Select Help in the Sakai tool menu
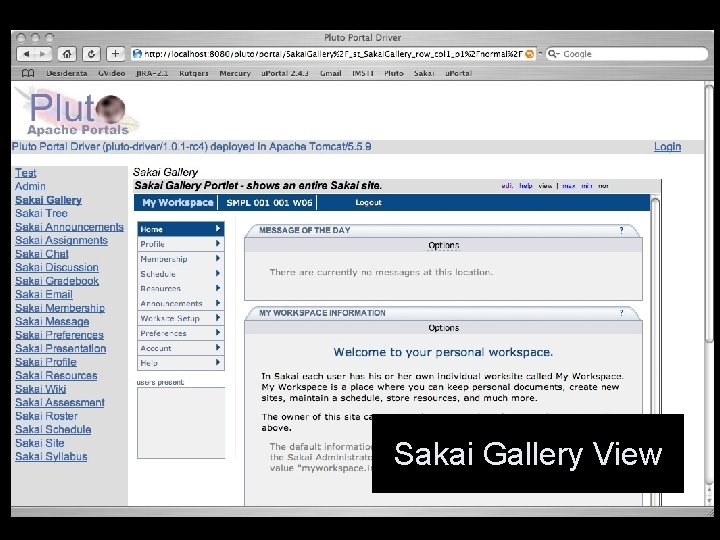Screen dimensions: 720x540 click(181, 363)
